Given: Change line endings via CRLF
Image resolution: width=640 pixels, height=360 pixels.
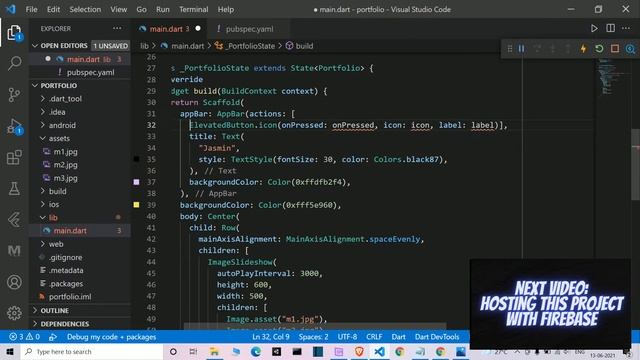Looking at the screenshot, I should tap(374, 337).
